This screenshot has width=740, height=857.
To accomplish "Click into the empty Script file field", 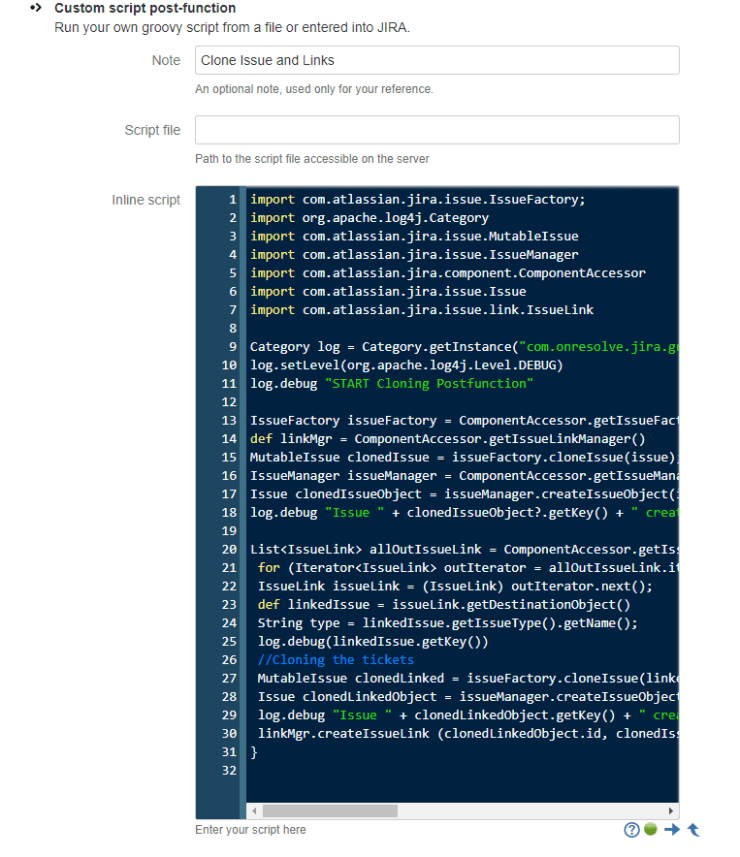I will point(437,130).
